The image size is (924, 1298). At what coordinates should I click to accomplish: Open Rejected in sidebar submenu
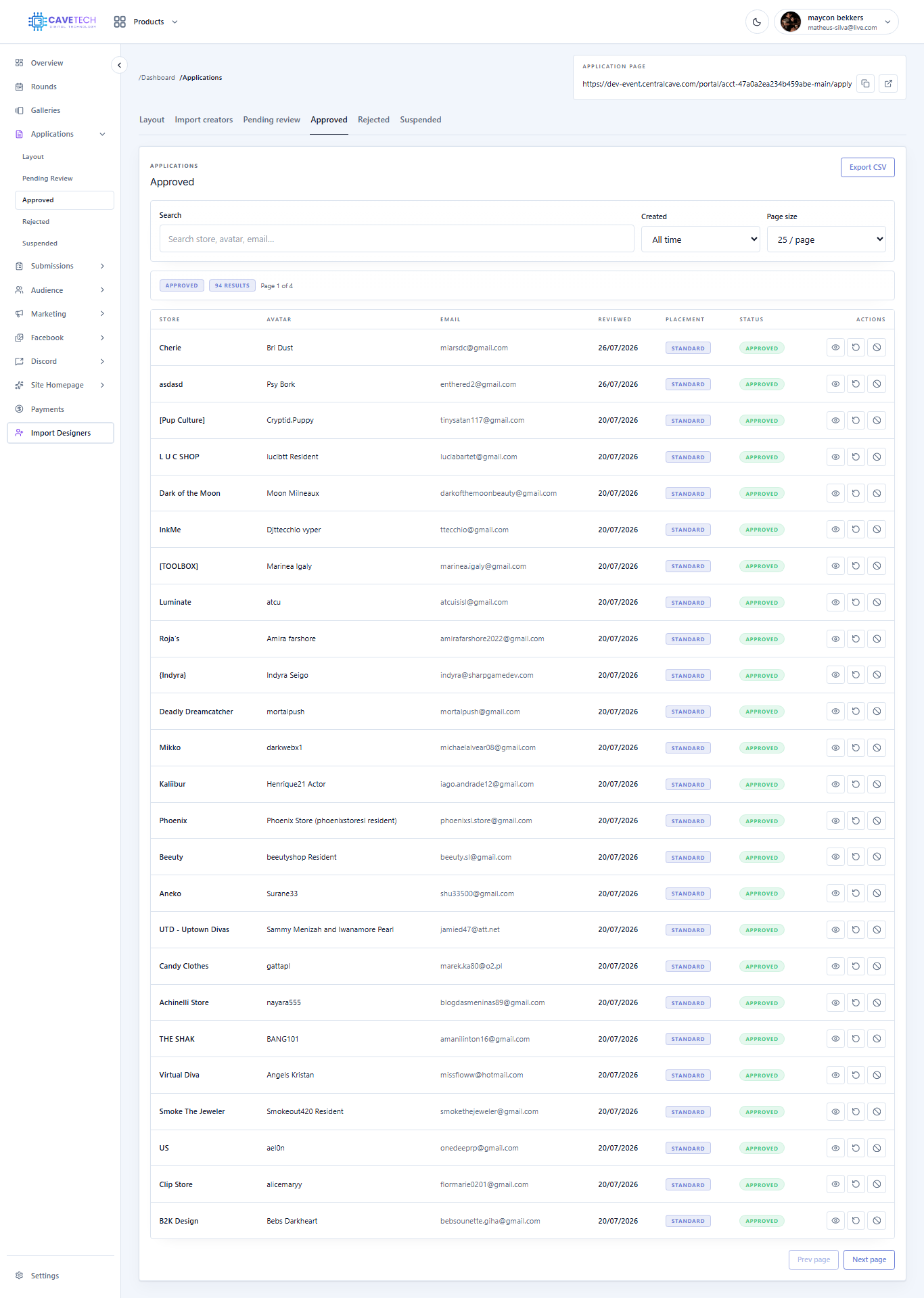36,222
